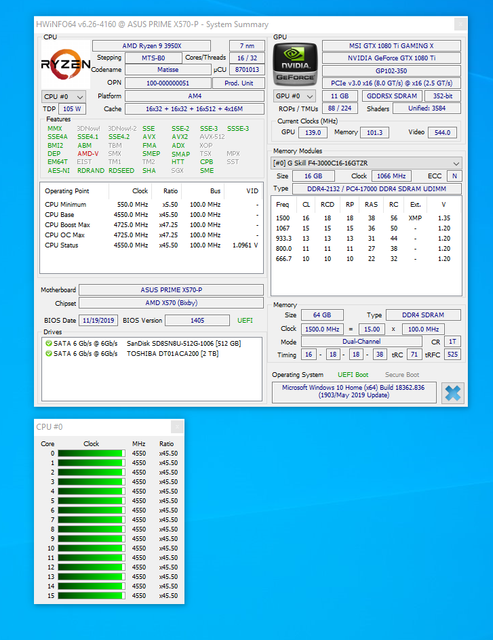Click the TDP value 105 W
493x640 pixels.
pos(72,109)
